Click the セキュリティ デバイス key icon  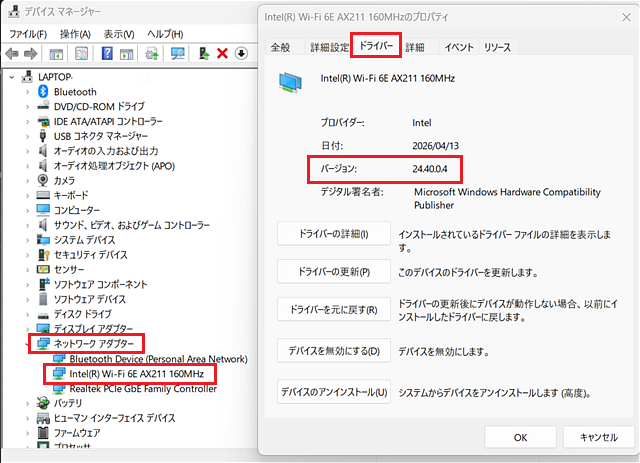coord(43,255)
